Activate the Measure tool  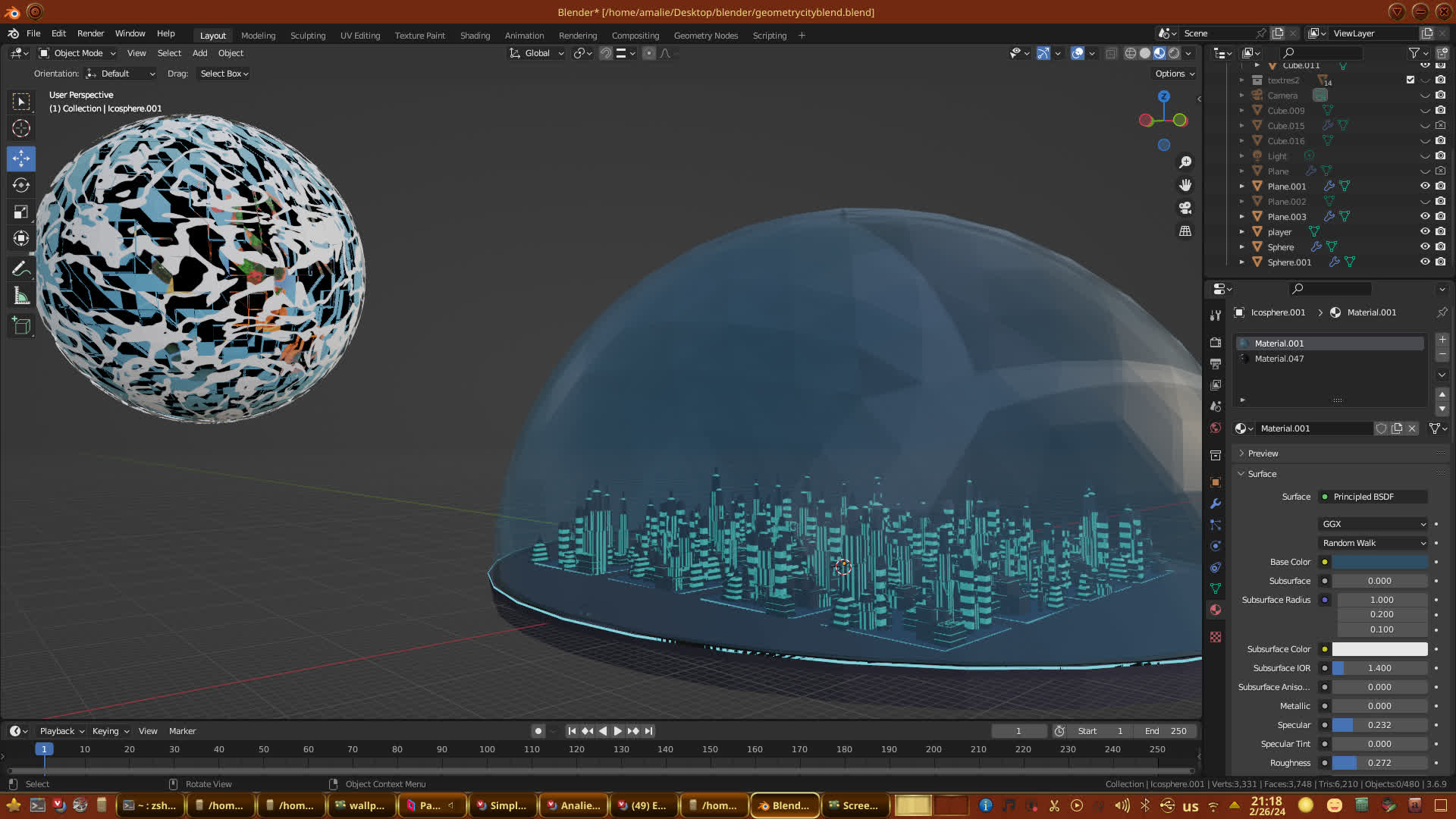coord(21,297)
